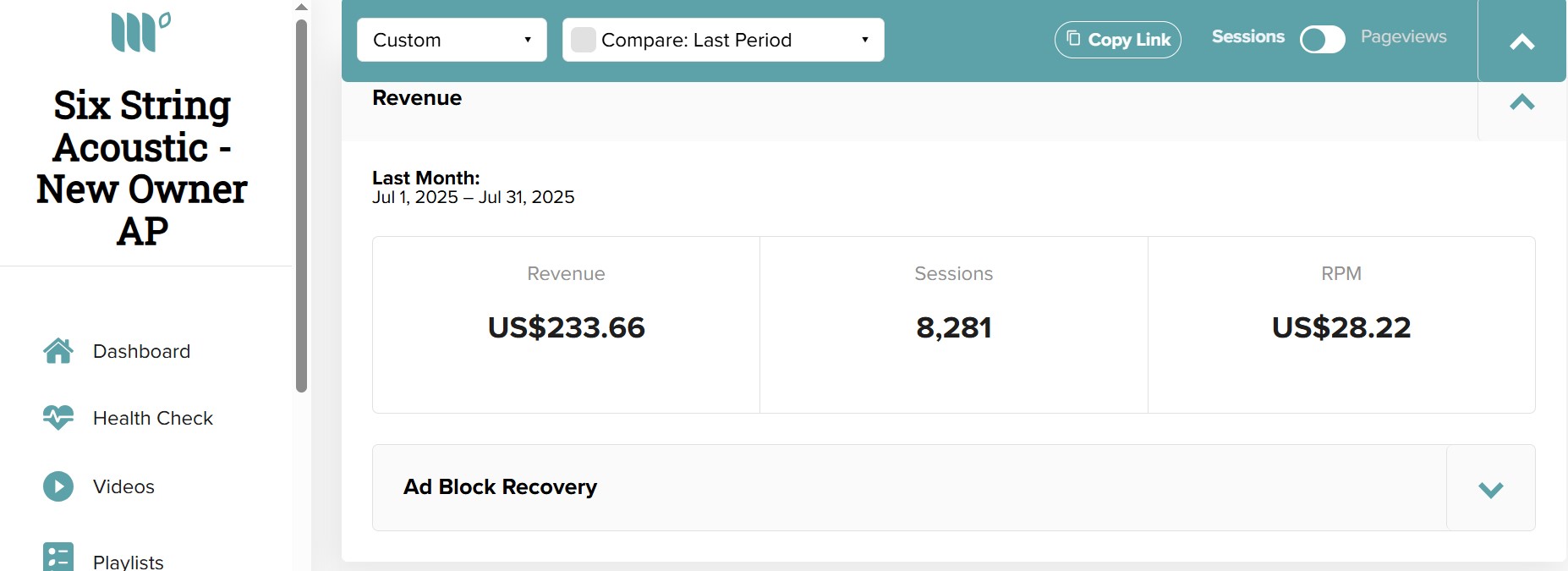
Task: Collapse the Revenue section with up chevron
Action: click(1522, 102)
